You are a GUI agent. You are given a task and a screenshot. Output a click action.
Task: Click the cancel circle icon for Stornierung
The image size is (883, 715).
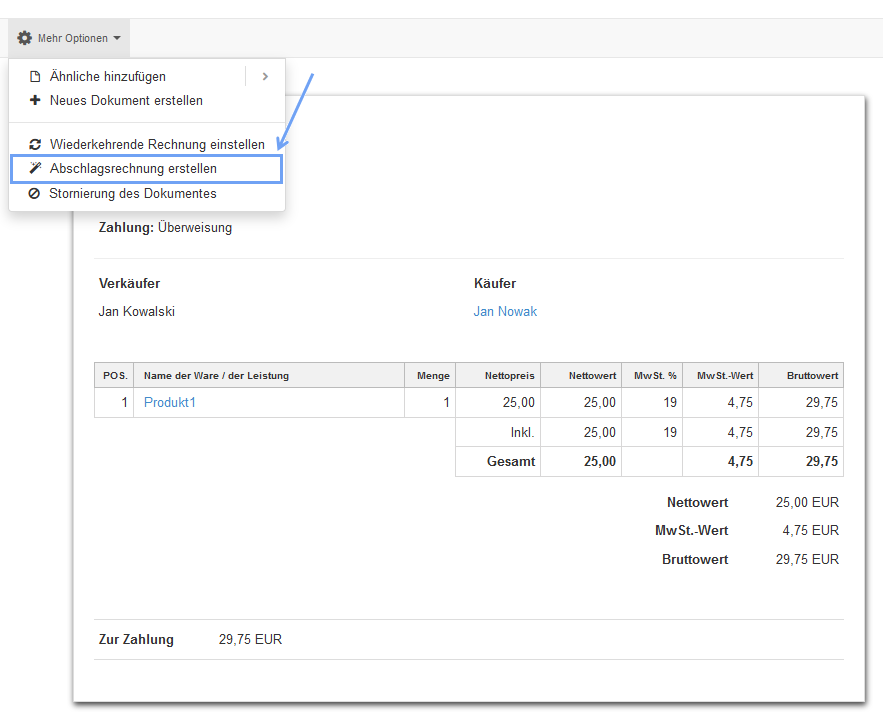[35, 194]
